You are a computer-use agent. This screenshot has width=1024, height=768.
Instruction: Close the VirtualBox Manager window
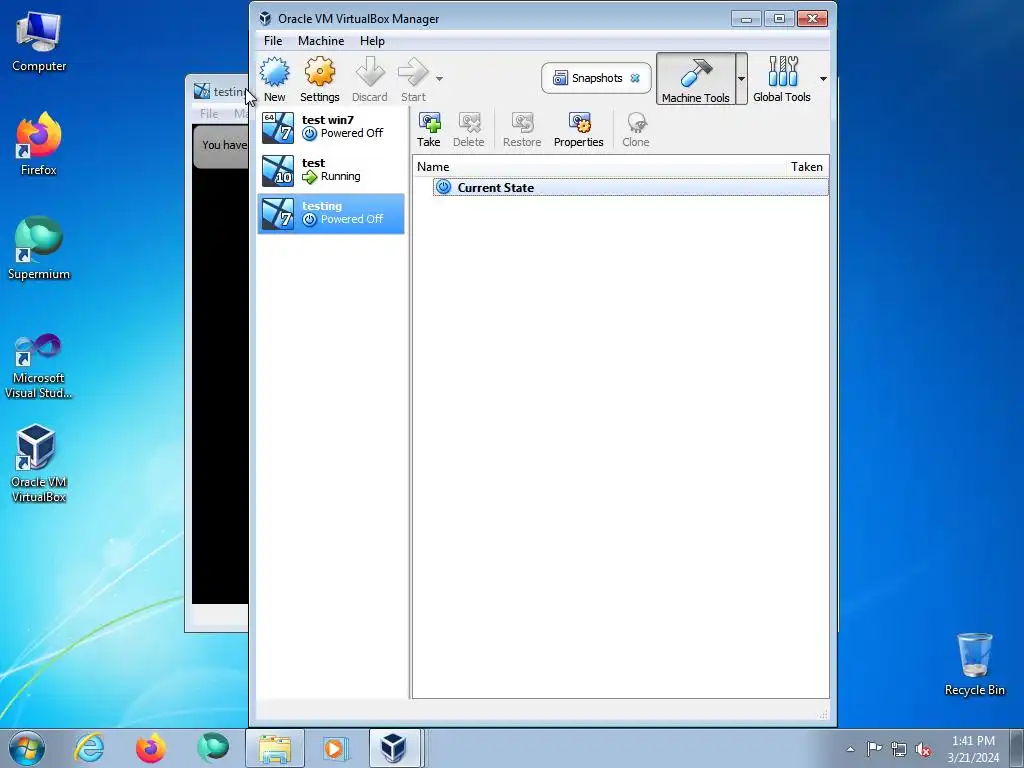click(812, 18)
